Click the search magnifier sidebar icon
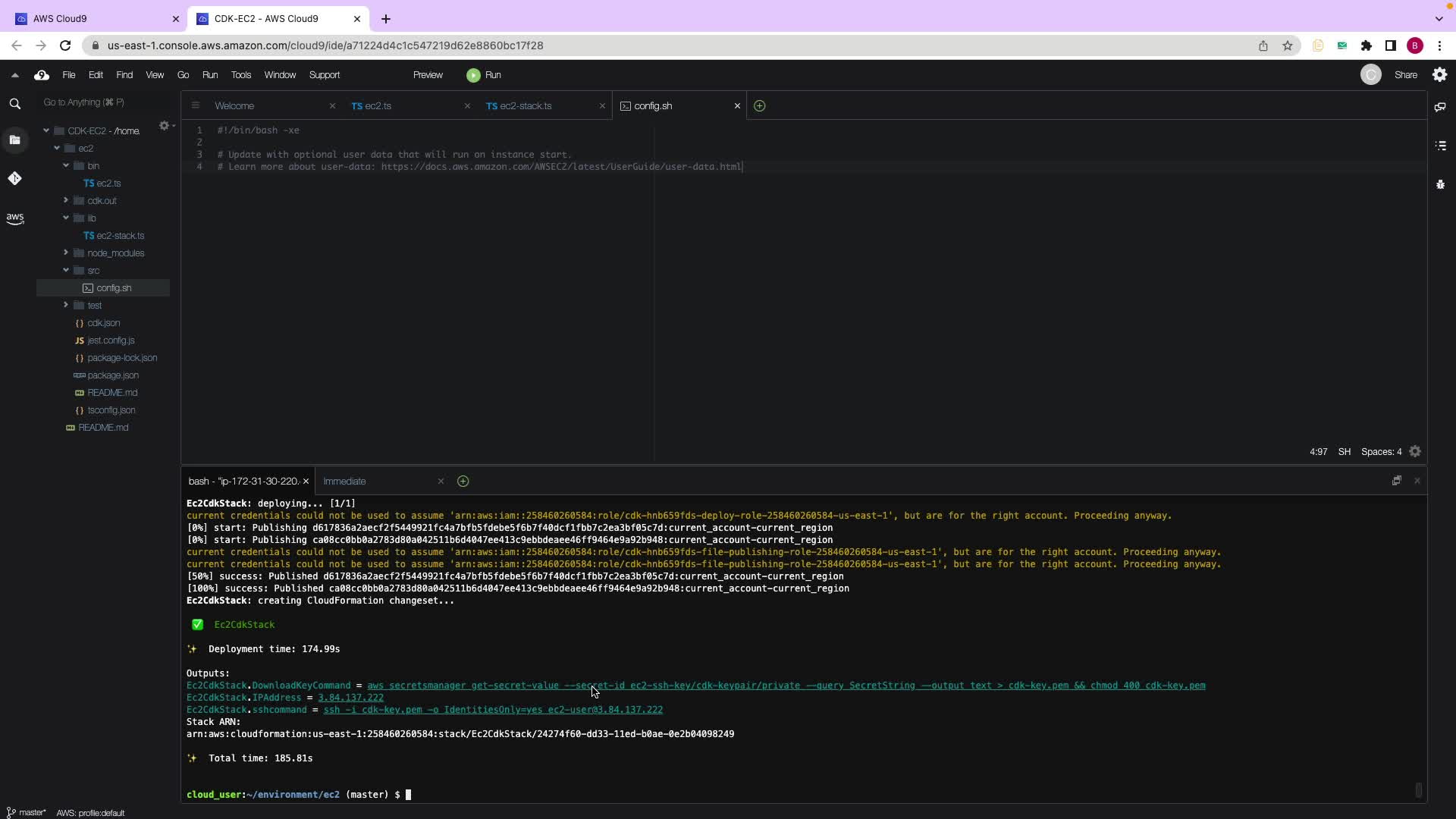This screenshot has height=819, width=1456. [14, 104]
